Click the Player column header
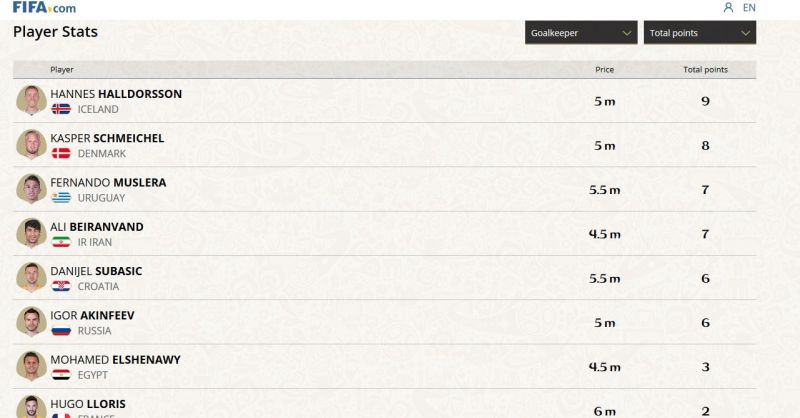This screenshot has height=418, width=800. [x=62, y=70]
